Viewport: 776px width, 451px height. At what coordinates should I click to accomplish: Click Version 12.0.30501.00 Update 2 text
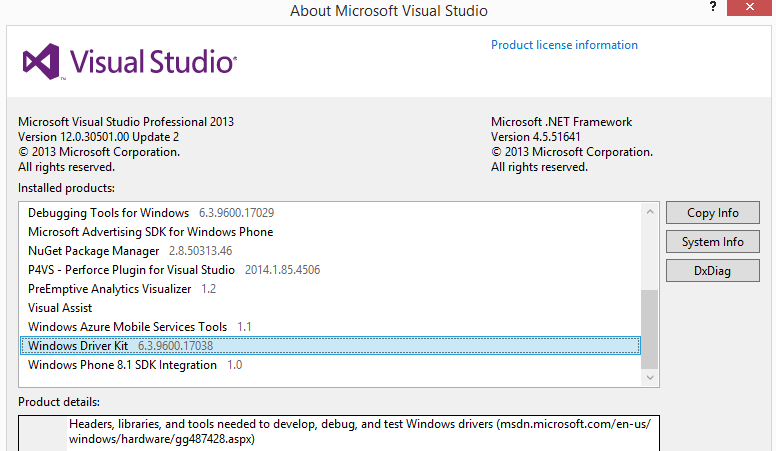point(98,137)
